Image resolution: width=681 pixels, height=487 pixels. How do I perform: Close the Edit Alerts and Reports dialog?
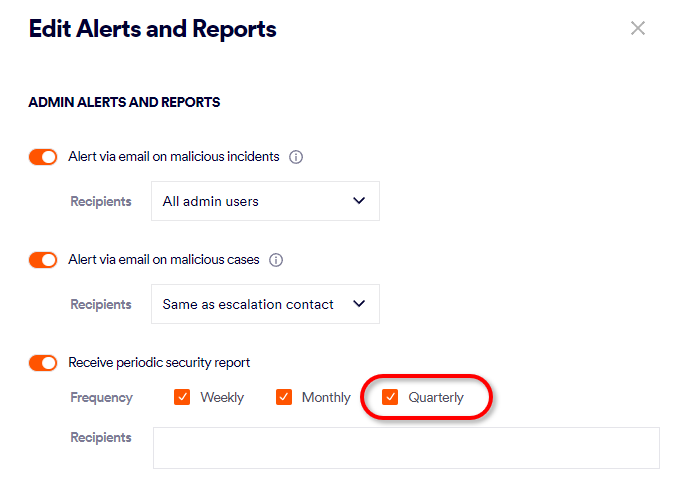(x=638, y=28)
